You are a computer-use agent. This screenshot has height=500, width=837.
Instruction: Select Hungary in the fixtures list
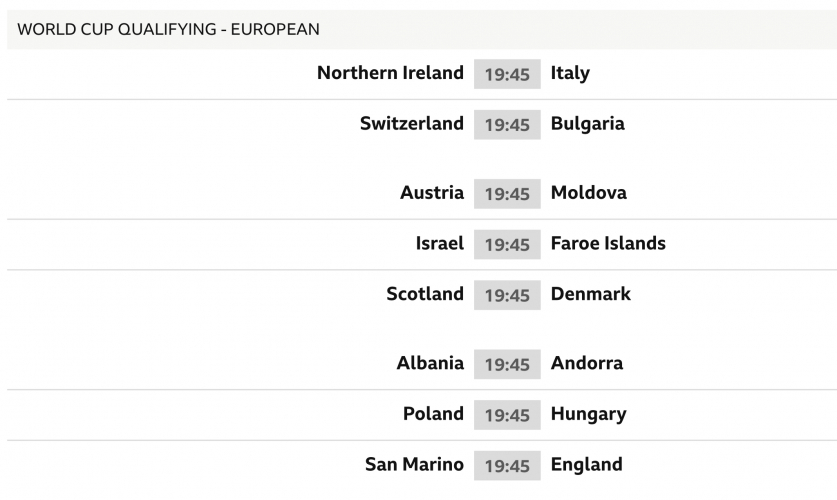click(x=588, y=414)
